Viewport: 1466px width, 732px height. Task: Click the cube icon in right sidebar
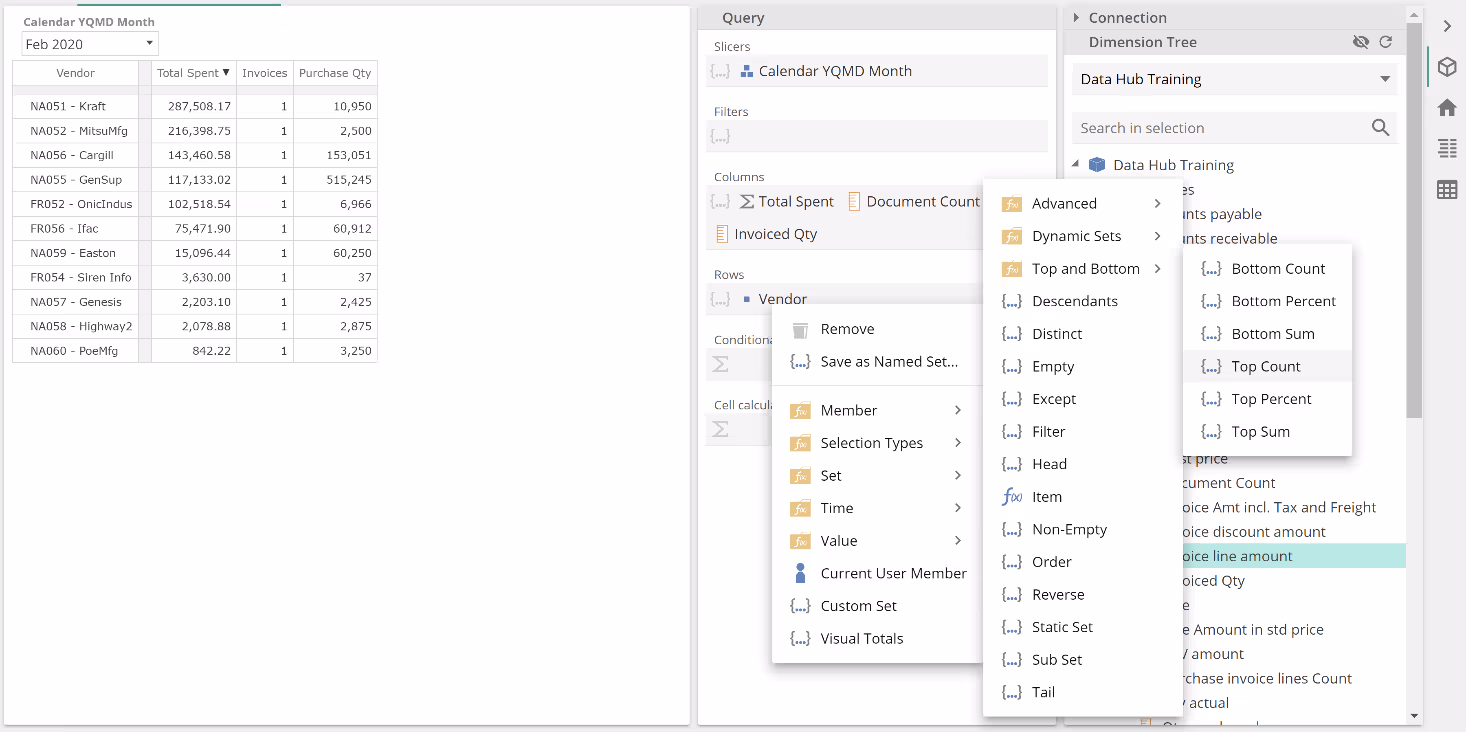(1446, 67)
